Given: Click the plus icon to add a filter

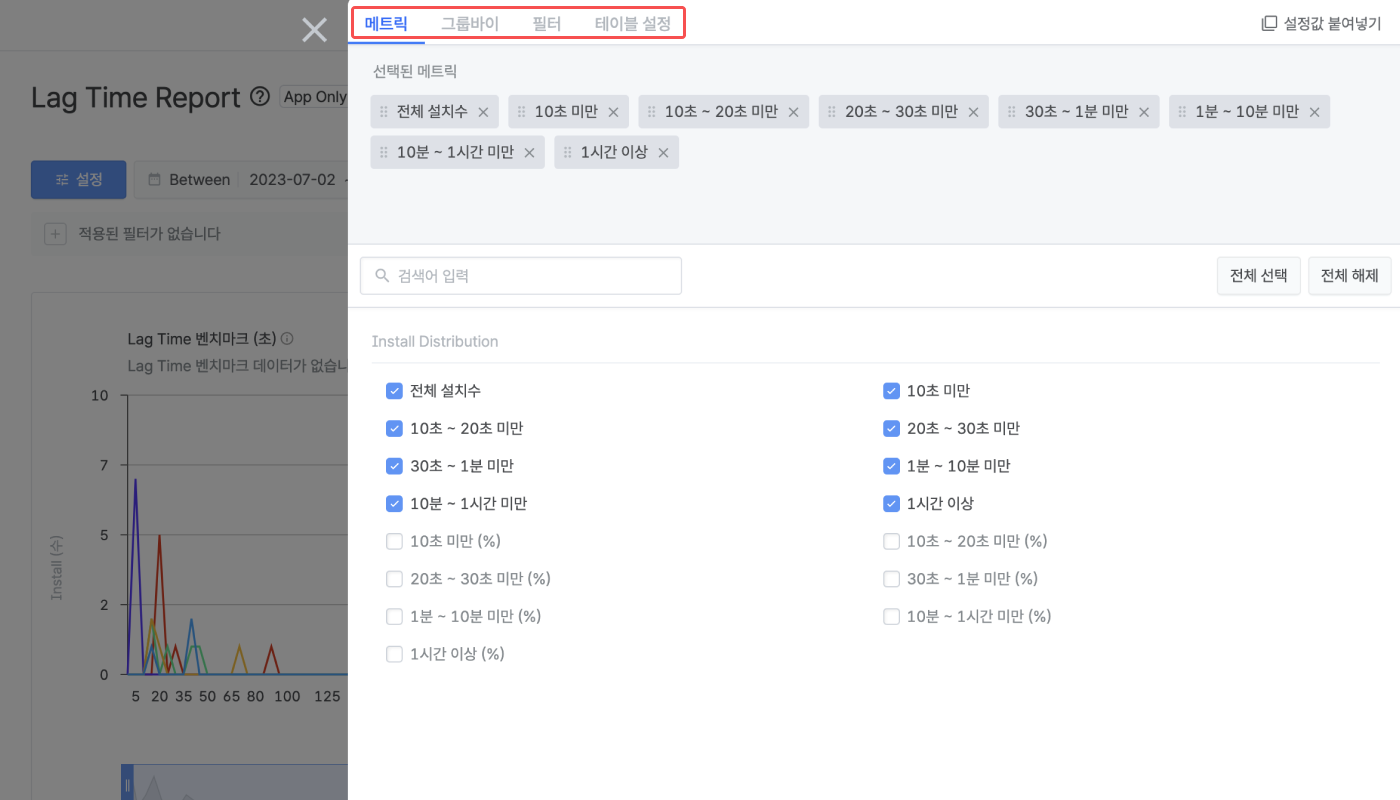Looking at the screenshot, I should [x=55, y=234].
